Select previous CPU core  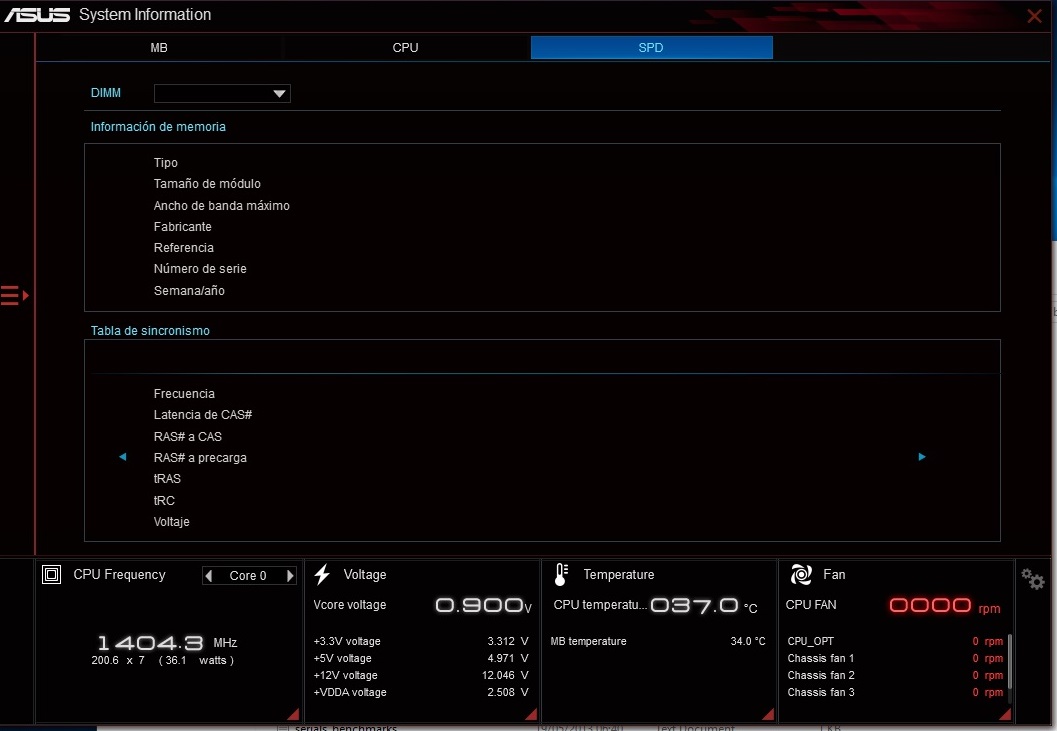click(208, 576)
